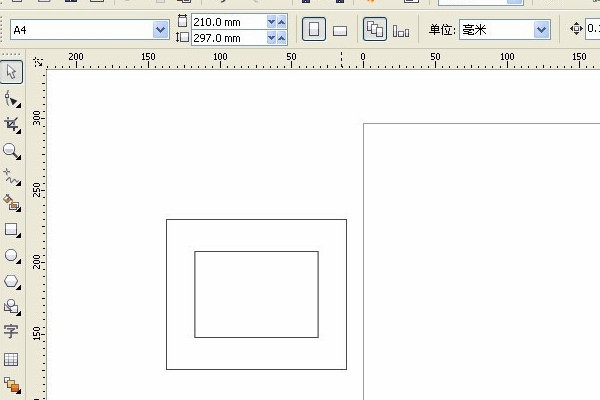Set page orientation to landscape
This screenshot has height=400, width=600.
340,31
